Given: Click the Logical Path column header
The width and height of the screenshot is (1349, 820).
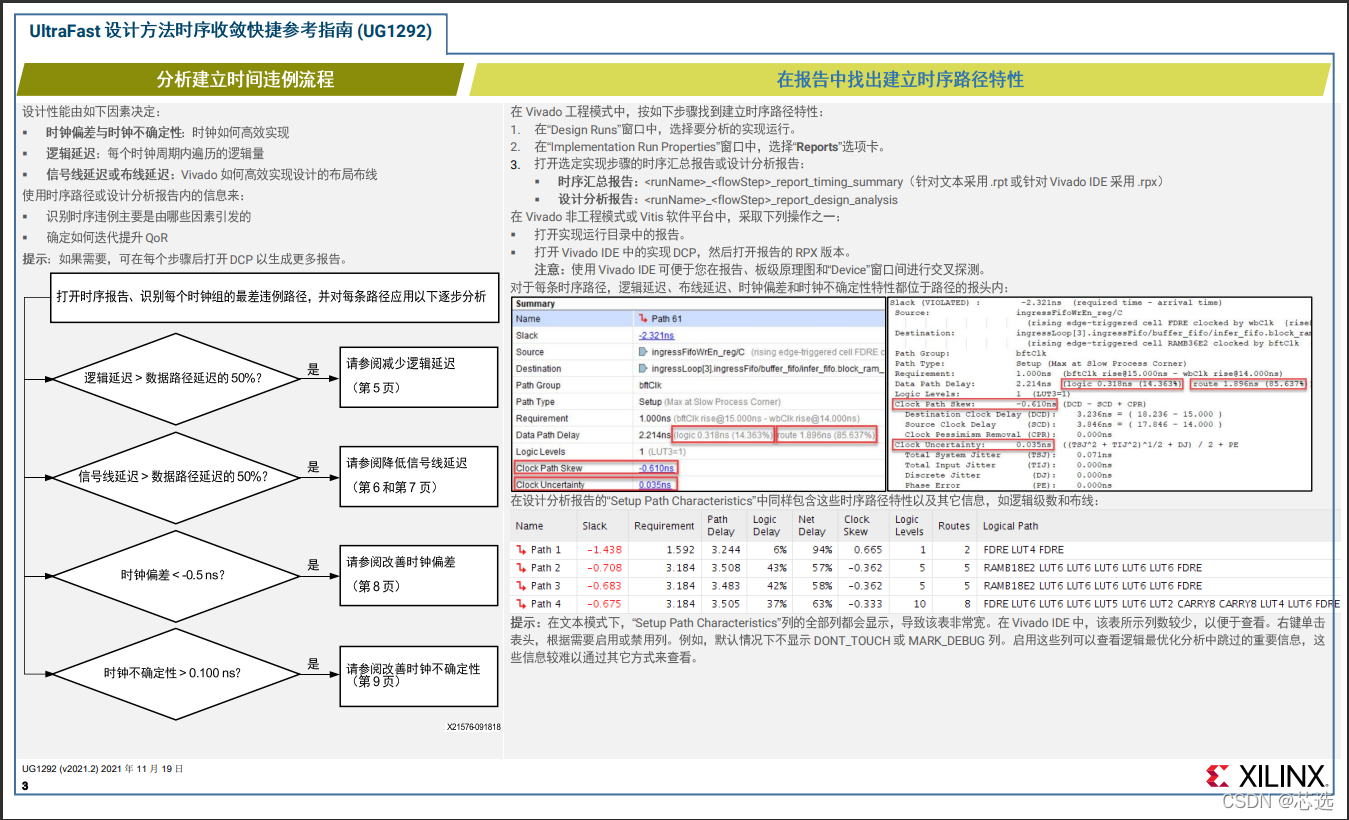Looking at the screenshot, I should (x=1011, y=526).
